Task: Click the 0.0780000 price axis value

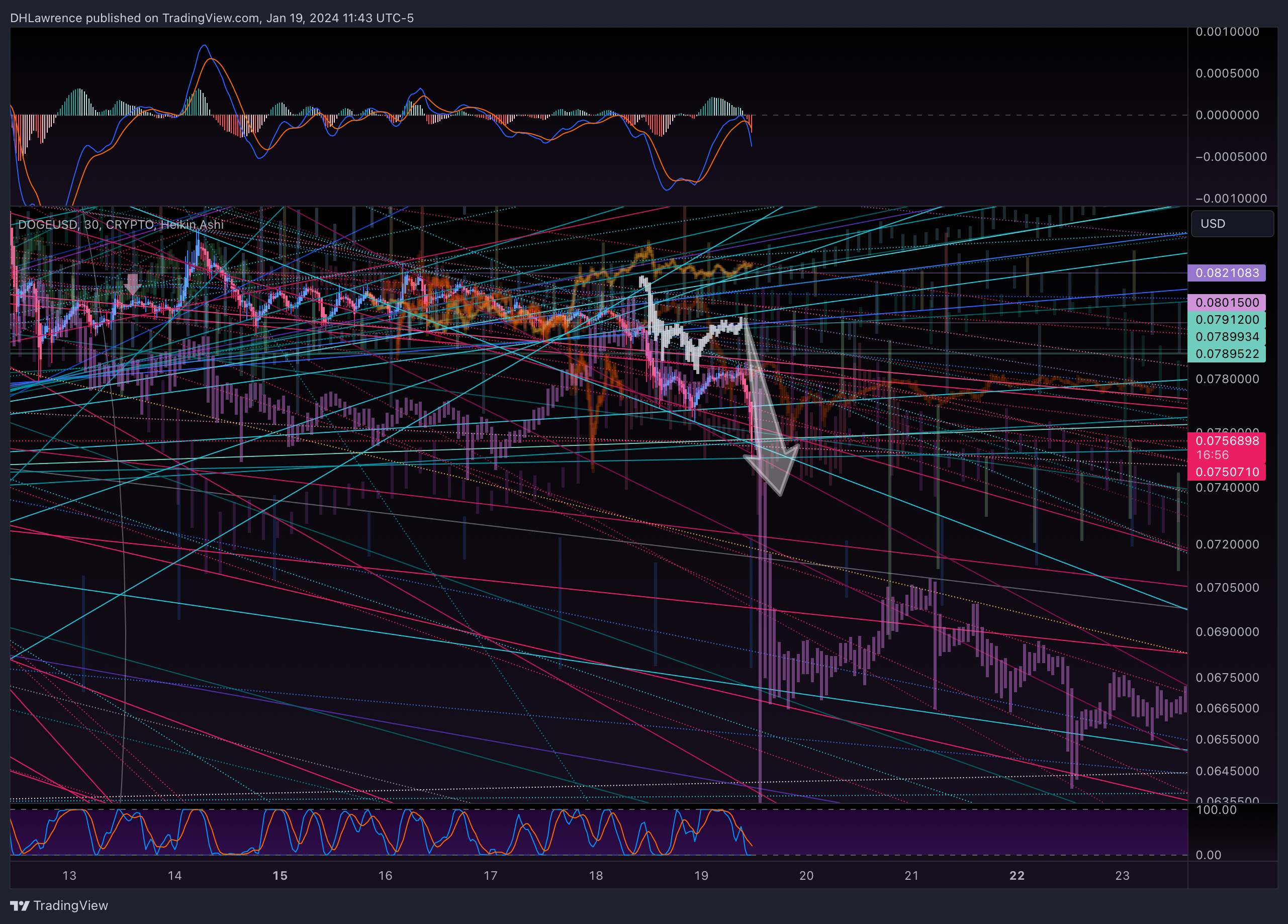Action: (1227, 379)
